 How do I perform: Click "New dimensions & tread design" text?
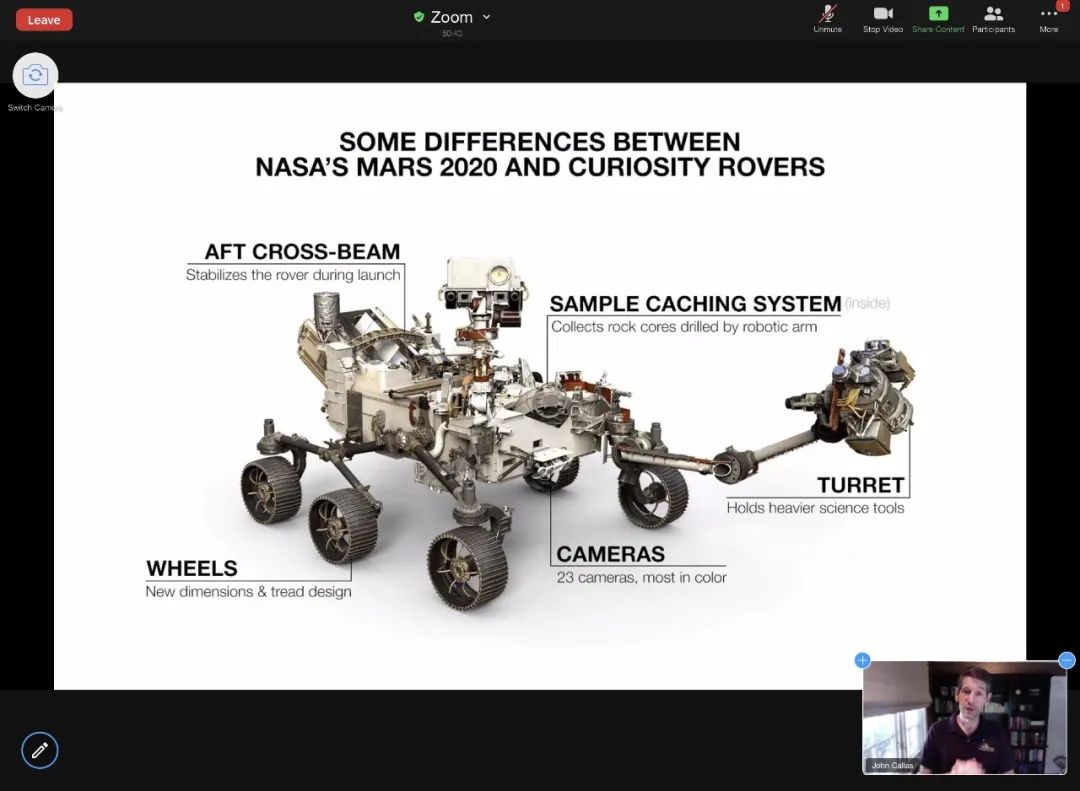[248, 592]
